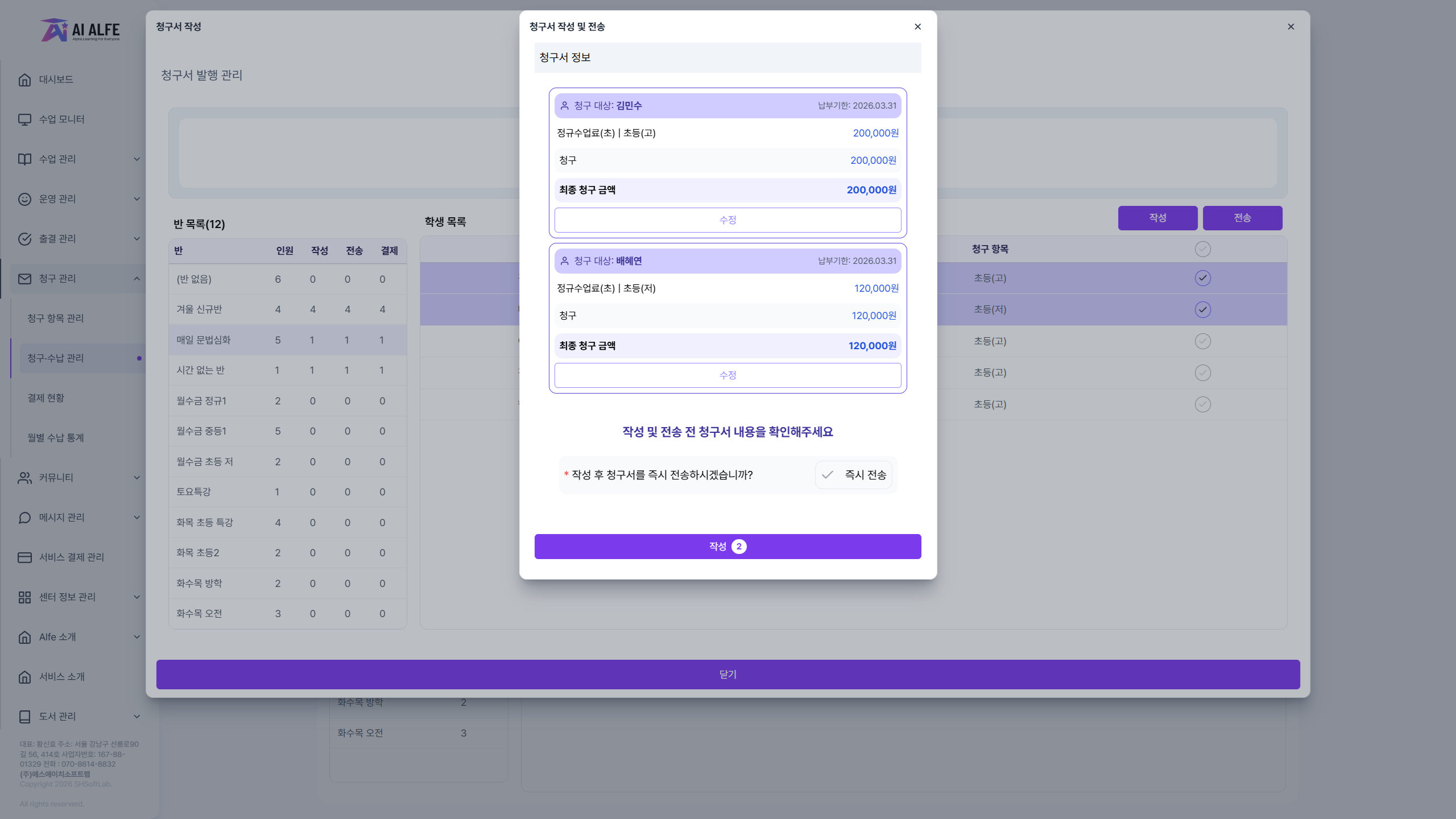Viewport: 1456px width, 819px height.
Task: Click the 전송 button above student list
Action: [x=1242, y=218]
